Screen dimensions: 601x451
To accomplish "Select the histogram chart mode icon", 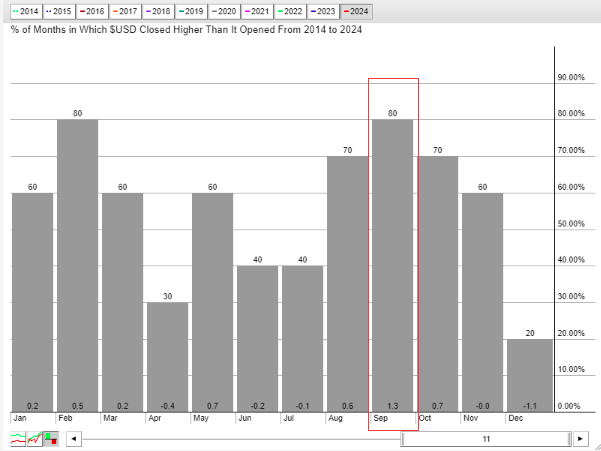I will [50, 438].
